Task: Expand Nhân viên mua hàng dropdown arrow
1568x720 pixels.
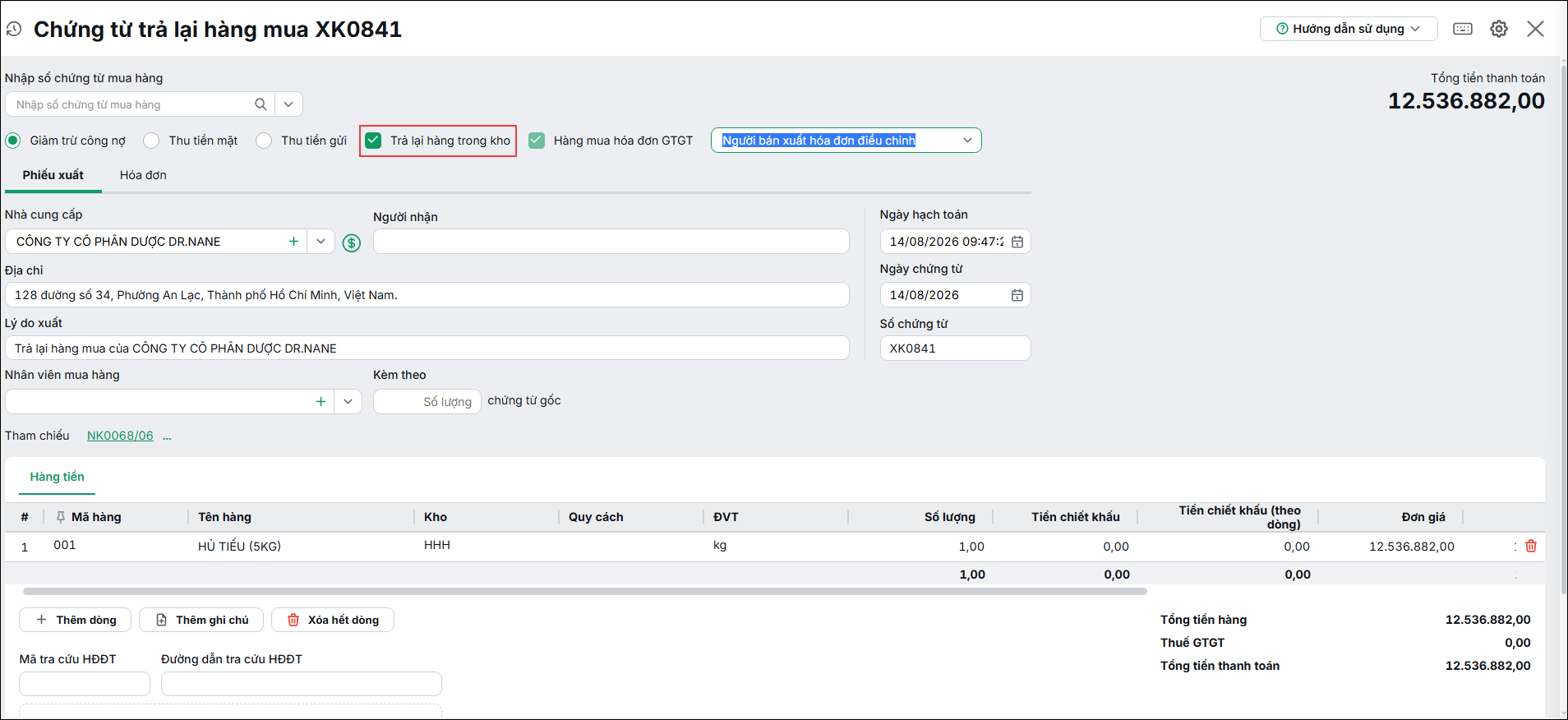Action: [348, 402]
